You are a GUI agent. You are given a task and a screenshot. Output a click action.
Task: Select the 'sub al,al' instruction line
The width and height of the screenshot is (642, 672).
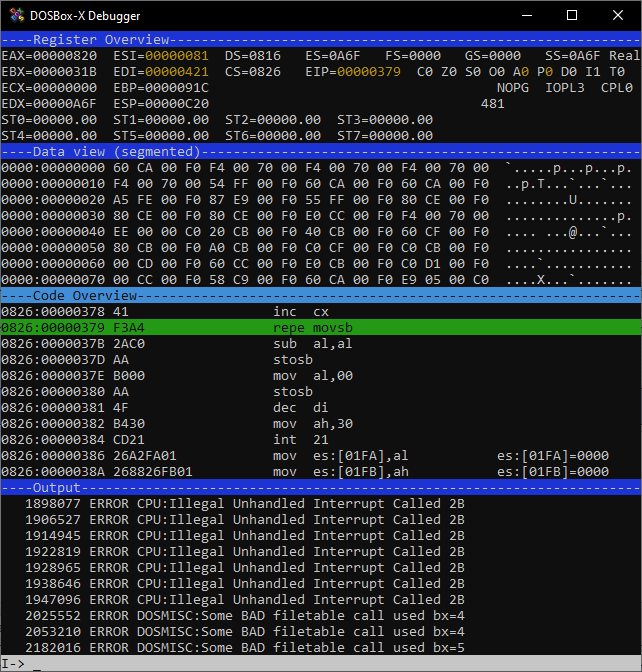[x=321, y=344]
